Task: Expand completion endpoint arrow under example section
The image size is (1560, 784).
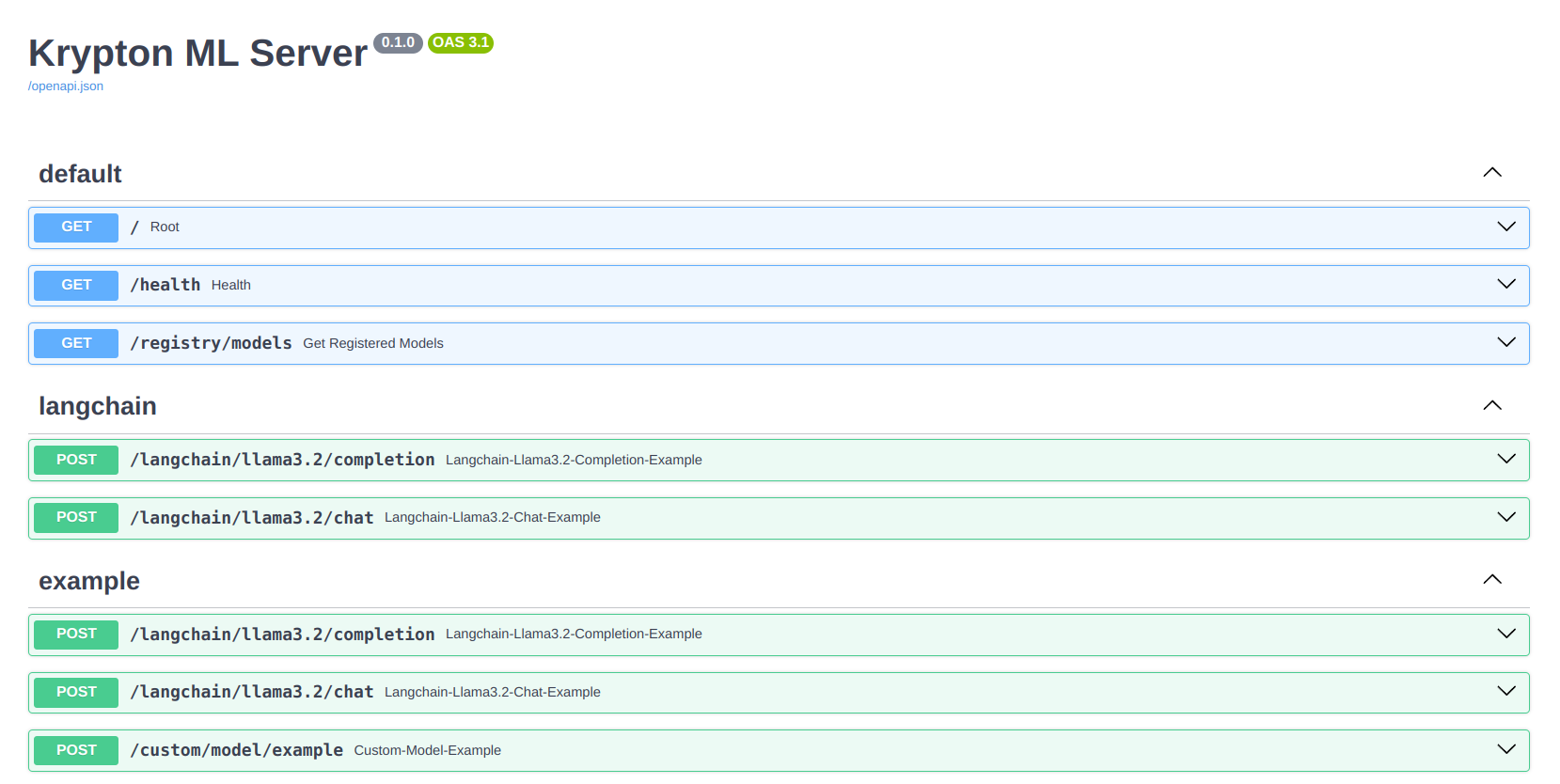Action: [x=1506, y=634]
